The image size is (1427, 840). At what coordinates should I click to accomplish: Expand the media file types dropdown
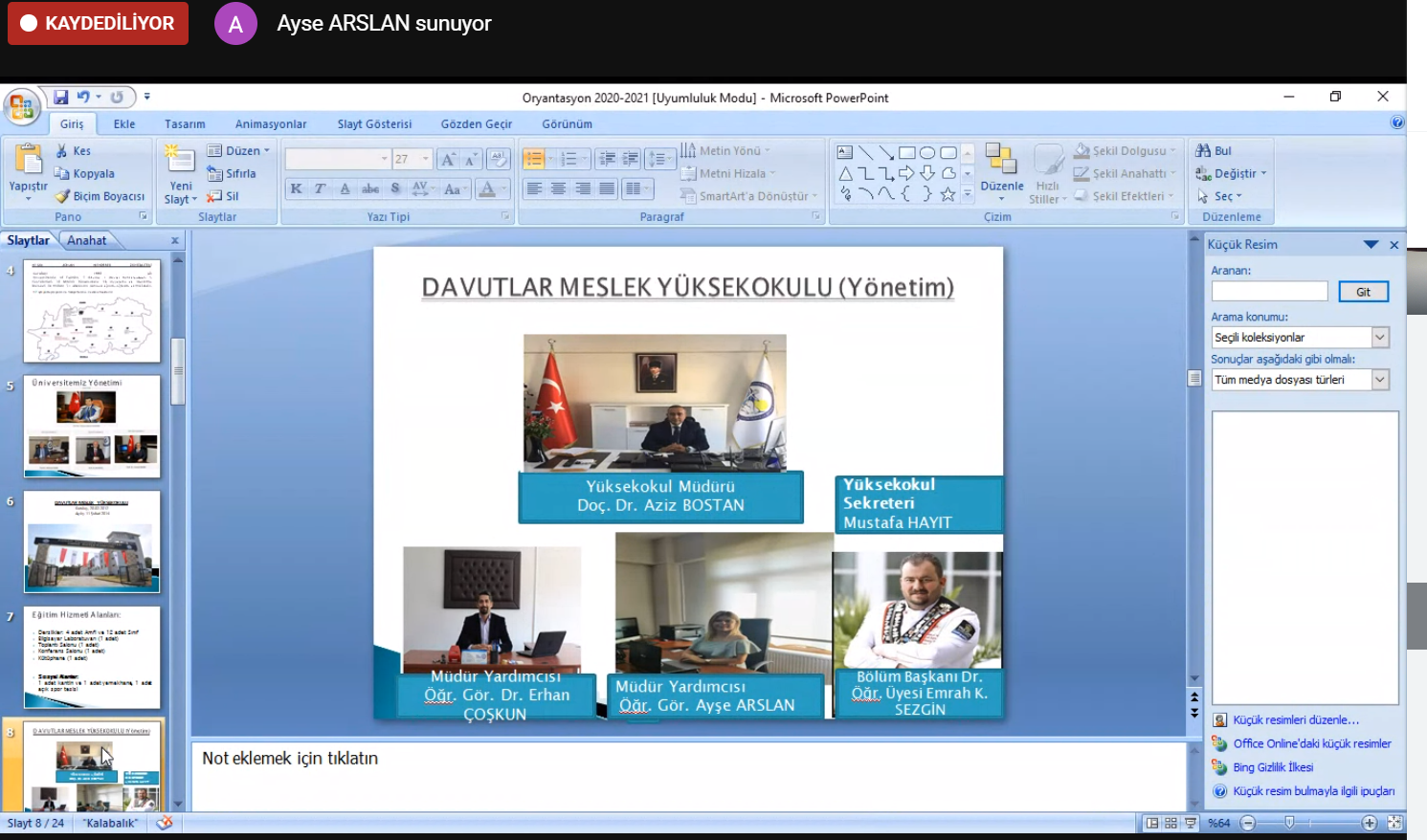coord(1379,380)
